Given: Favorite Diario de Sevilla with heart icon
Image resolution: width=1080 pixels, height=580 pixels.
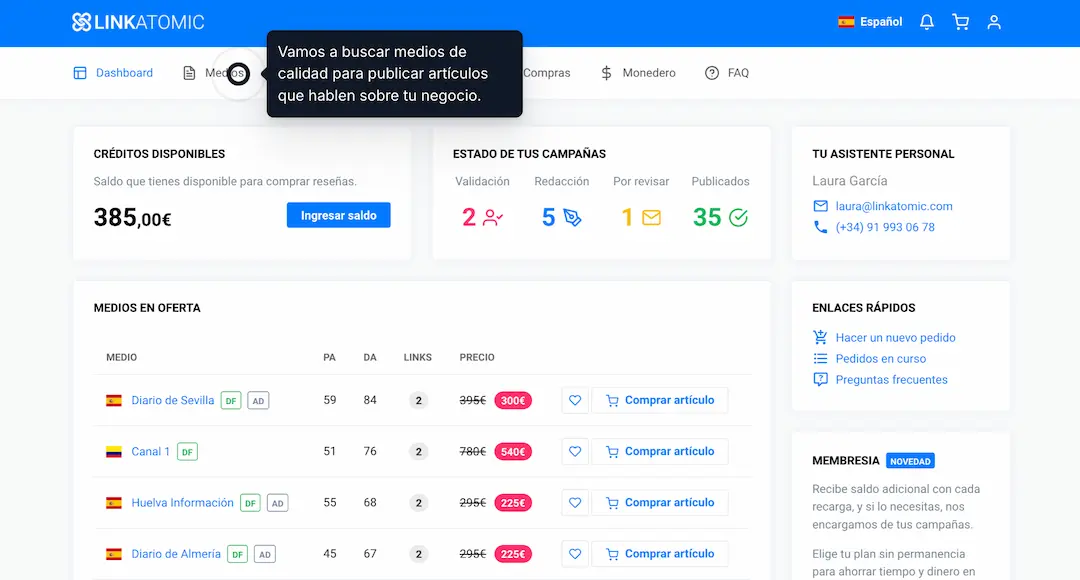Looking at the screenshot, I should pos(575,400).
